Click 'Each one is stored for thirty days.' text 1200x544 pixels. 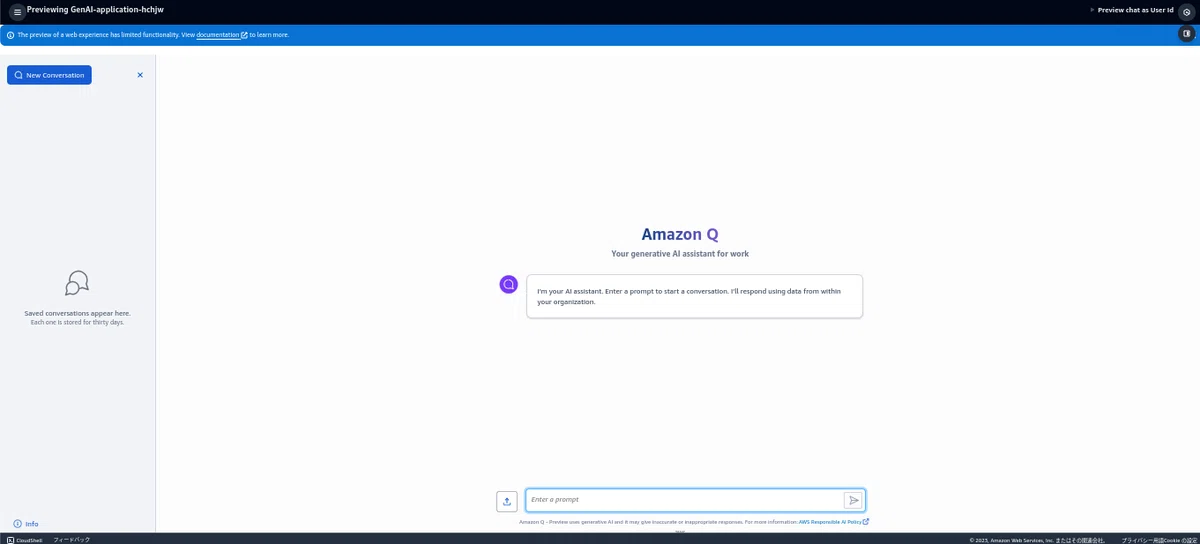[x=77, y=322]
